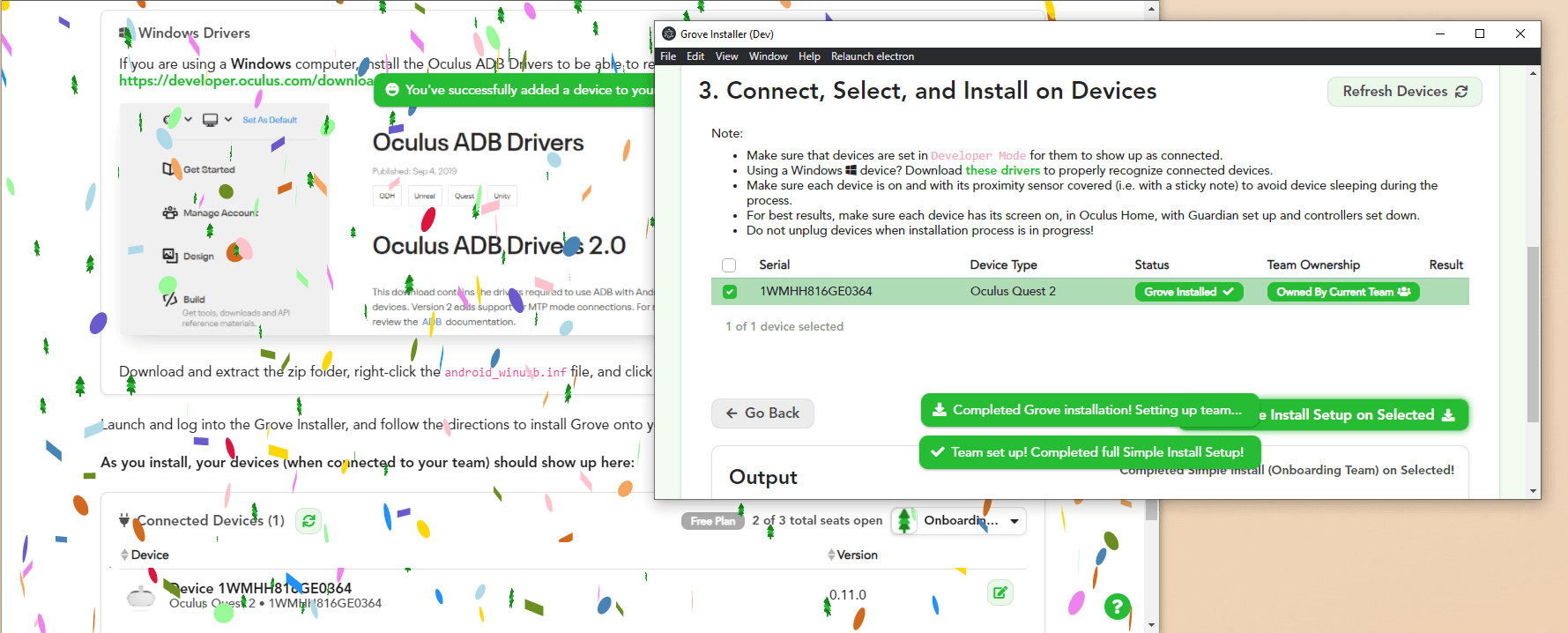Open the 'these drivers' link
The height and width of the screenshot is (633, 1568).
[x=1002, y=170]
